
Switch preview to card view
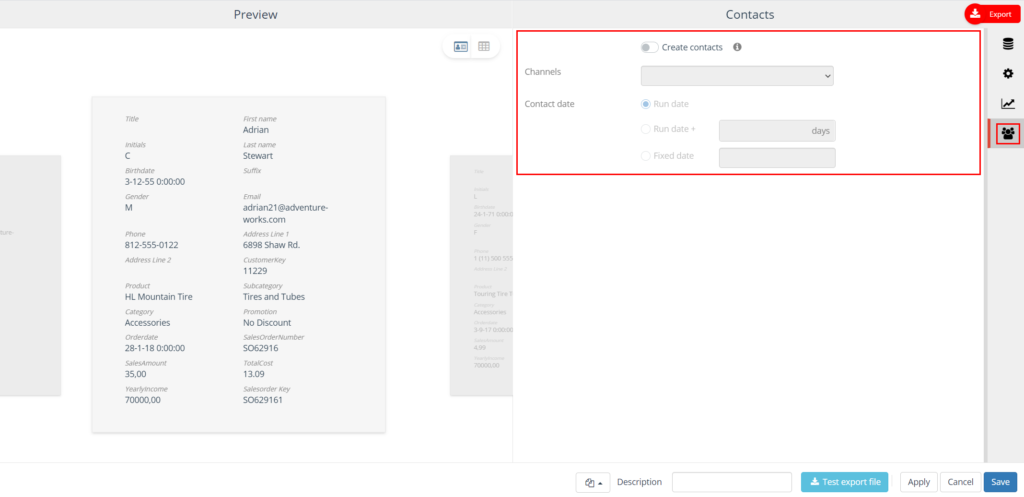point(461,46)
